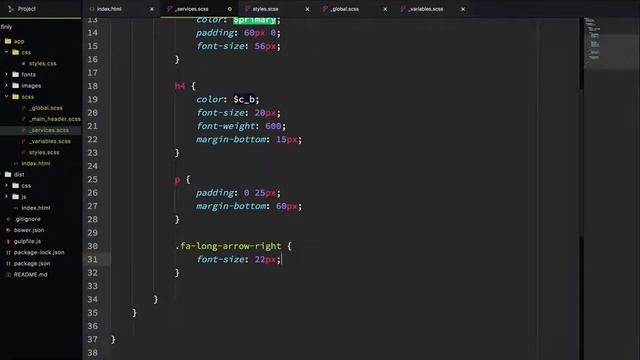
Task: Click the bower.json file icon
Action: coord(8,230)
